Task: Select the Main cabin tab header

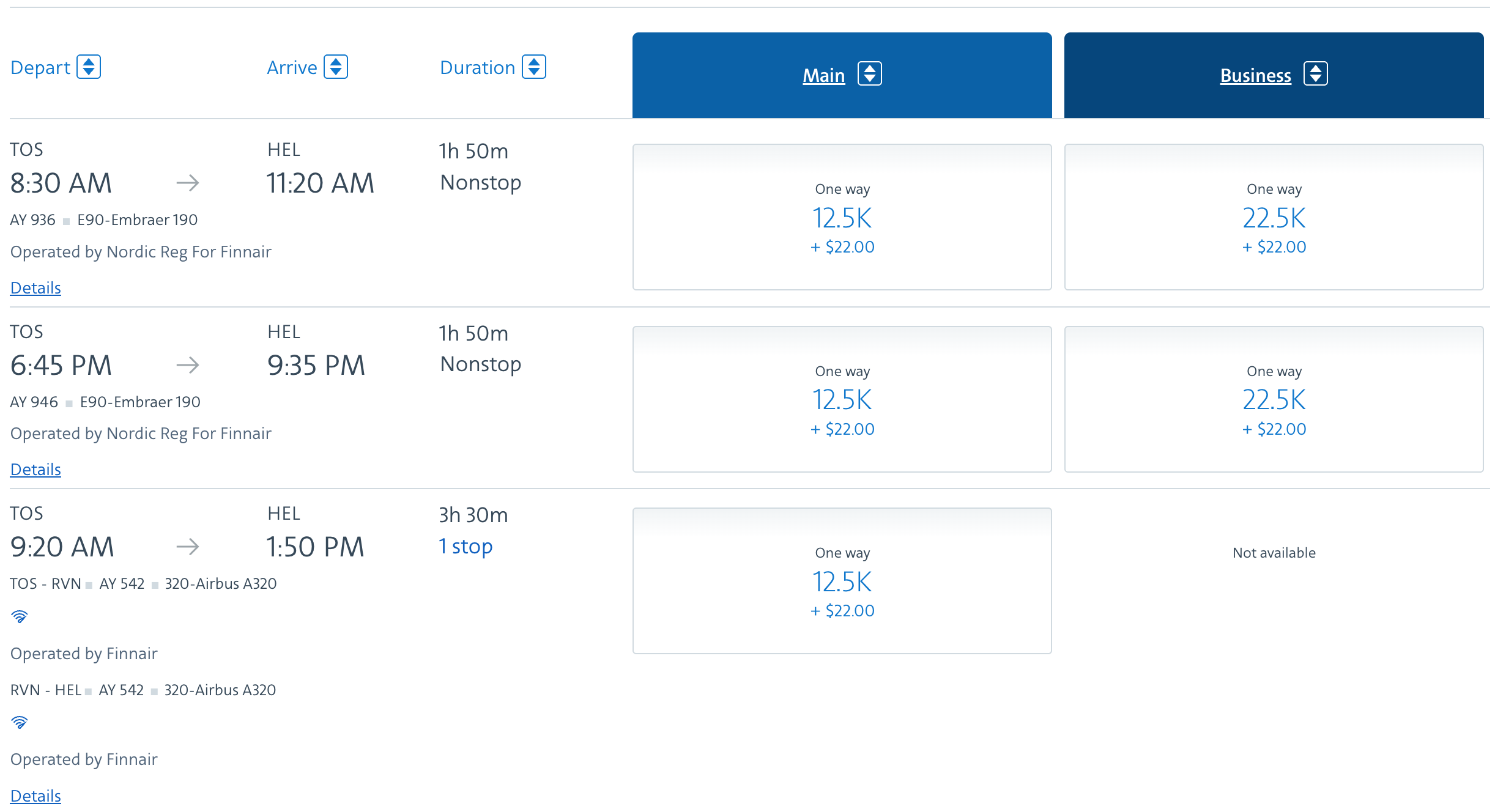Action: pos(823,75)
